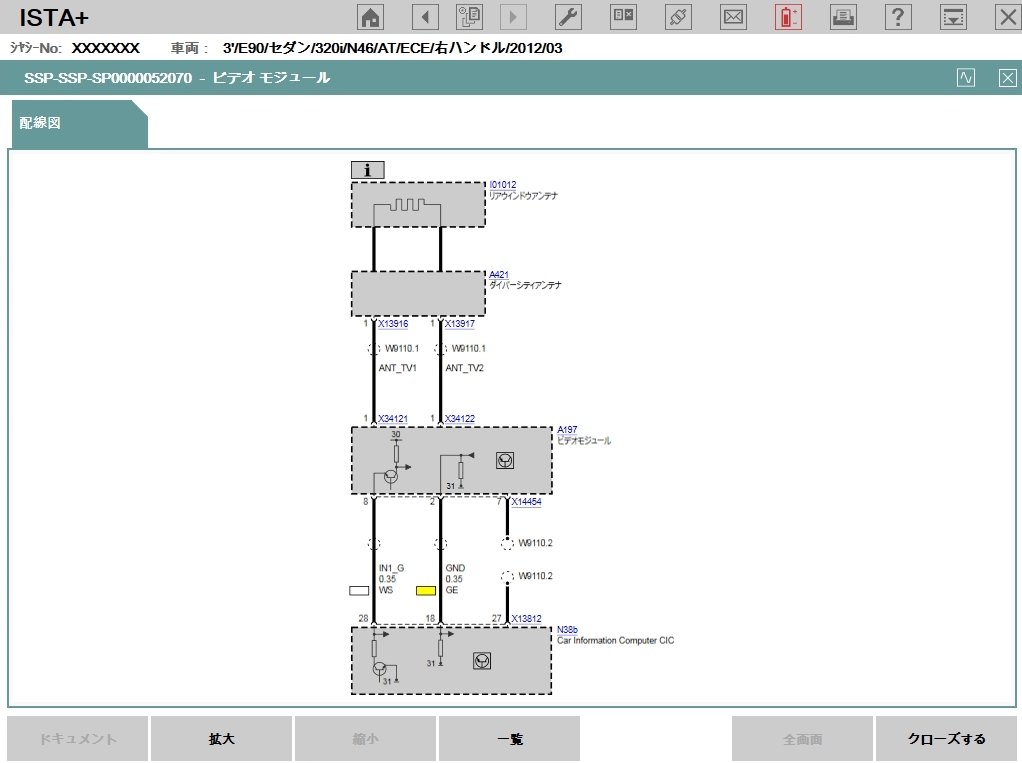
Task: Click the bus symbol inside CIC block N38b
Action: (482, 661)
